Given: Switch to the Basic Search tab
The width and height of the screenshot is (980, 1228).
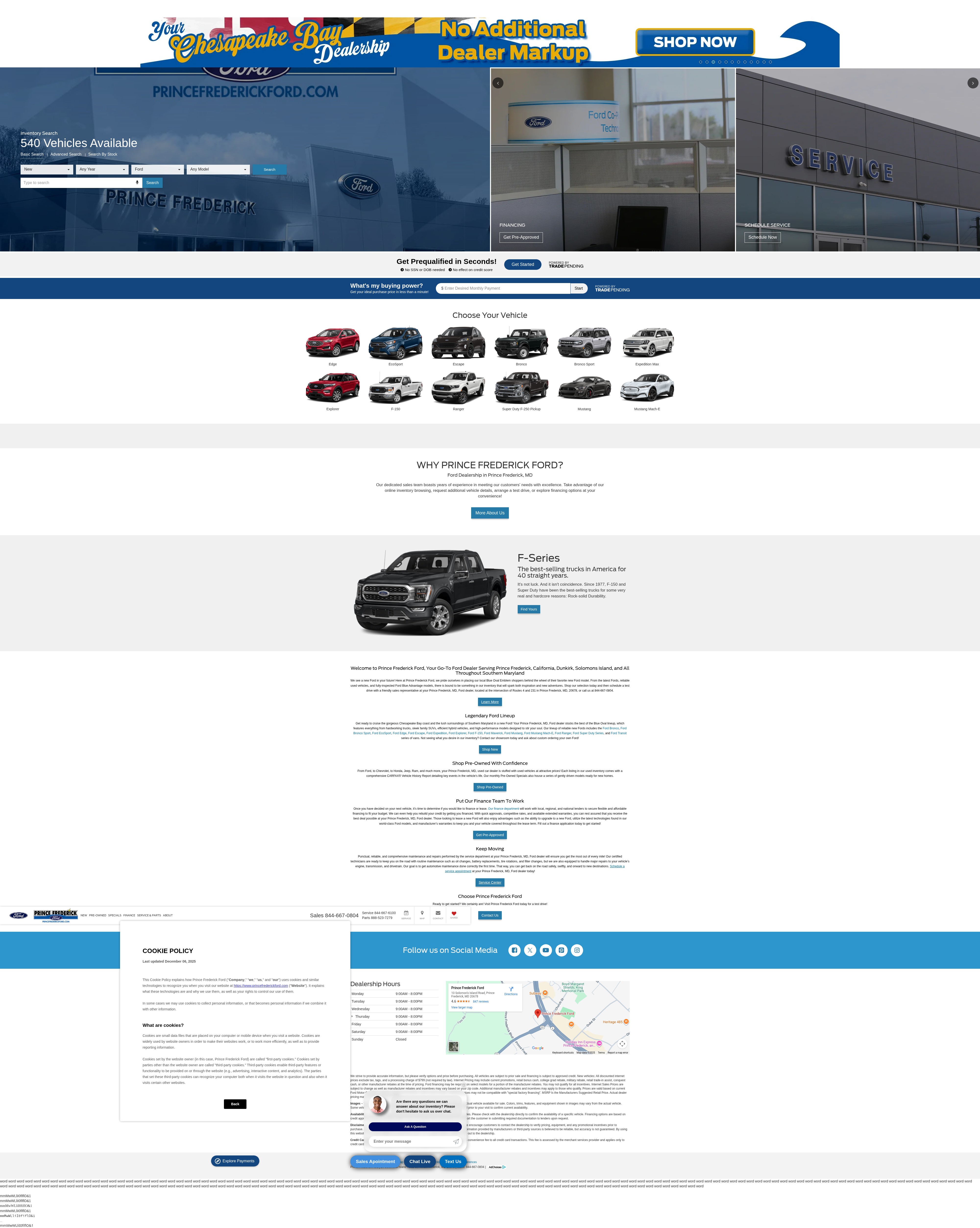Looking at the screenshot, I should pos(32,154).
